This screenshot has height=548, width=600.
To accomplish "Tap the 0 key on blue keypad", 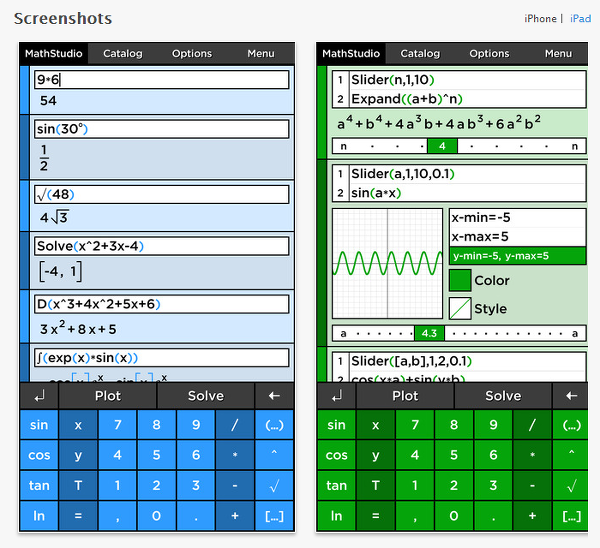I will click(x=157, y=516).
